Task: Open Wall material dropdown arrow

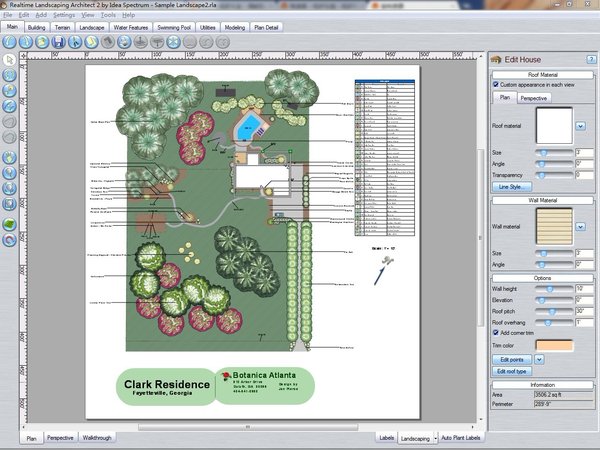Action: click(581, 228)
